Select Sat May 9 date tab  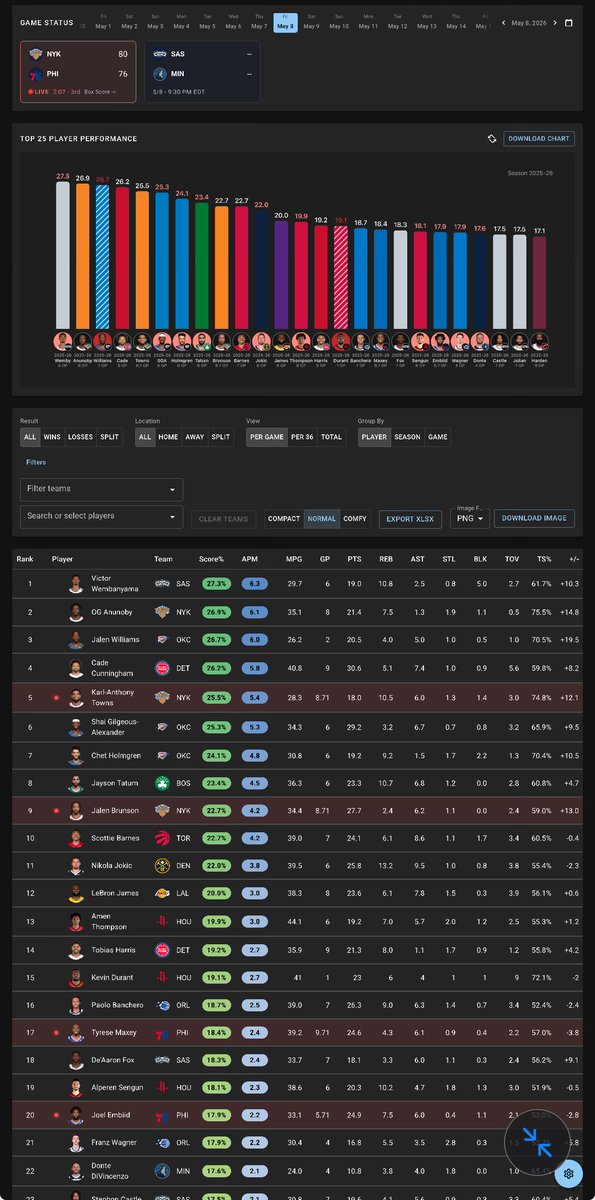coord(313,23)
